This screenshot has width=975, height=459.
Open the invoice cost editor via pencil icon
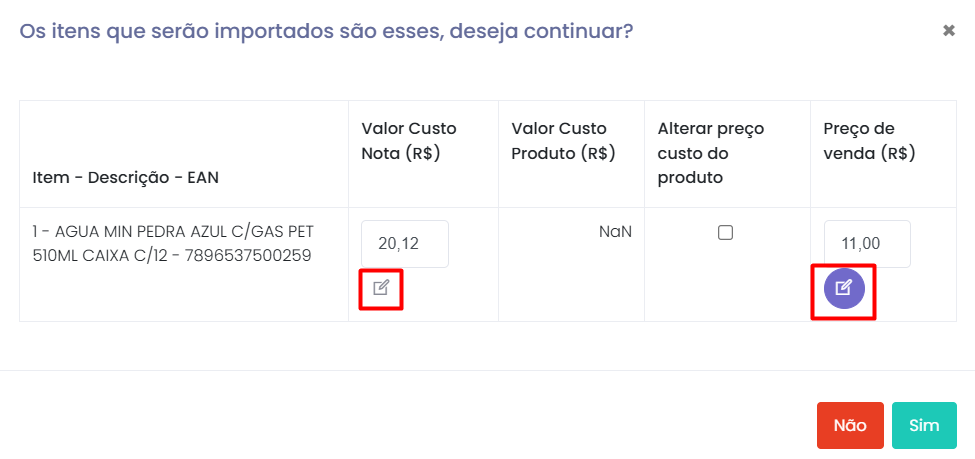(x=381, y=288)
